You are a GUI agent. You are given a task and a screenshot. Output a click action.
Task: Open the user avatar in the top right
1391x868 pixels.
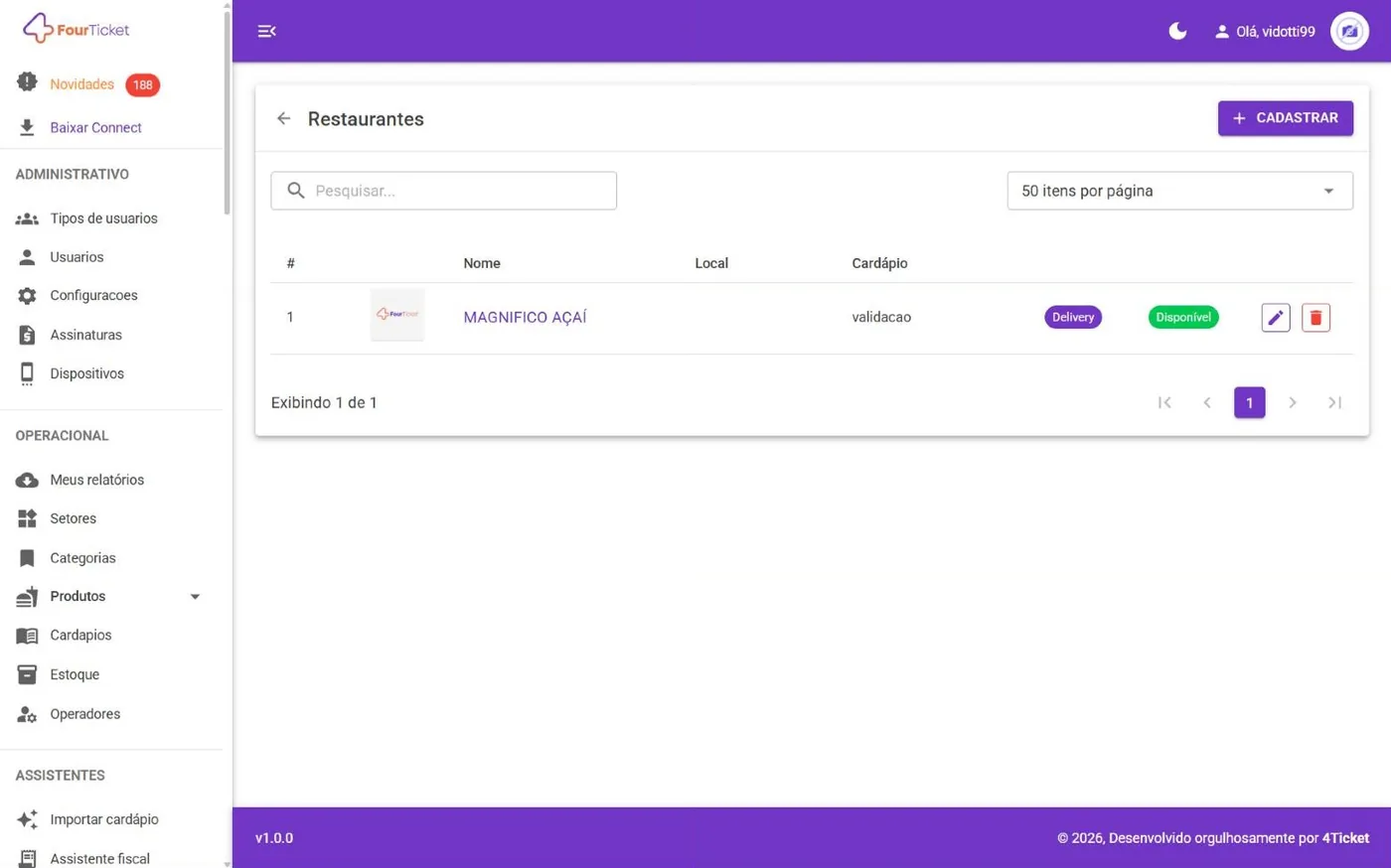coord(1349,31)
